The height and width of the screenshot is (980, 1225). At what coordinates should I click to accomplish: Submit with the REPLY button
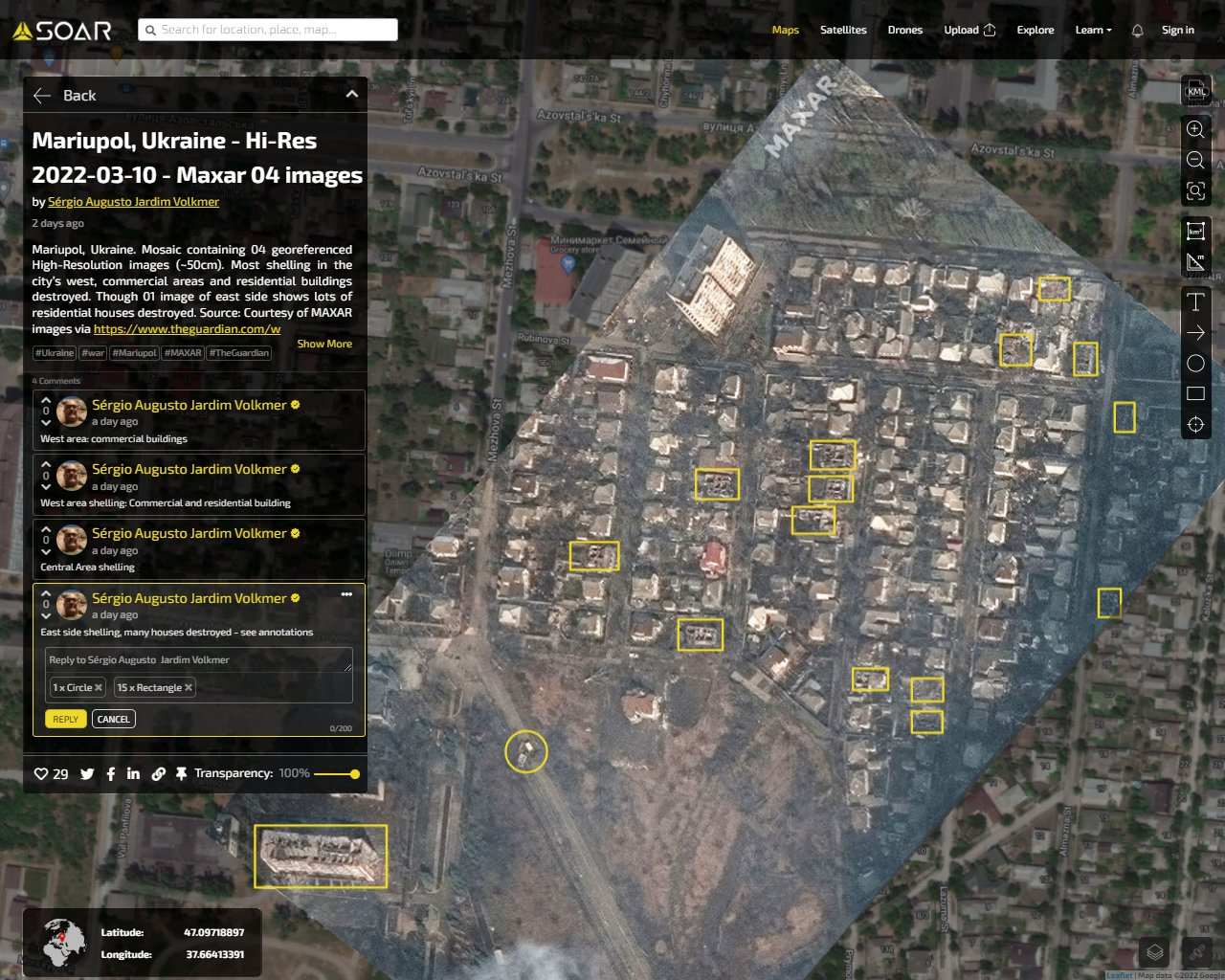pos(65,719)
